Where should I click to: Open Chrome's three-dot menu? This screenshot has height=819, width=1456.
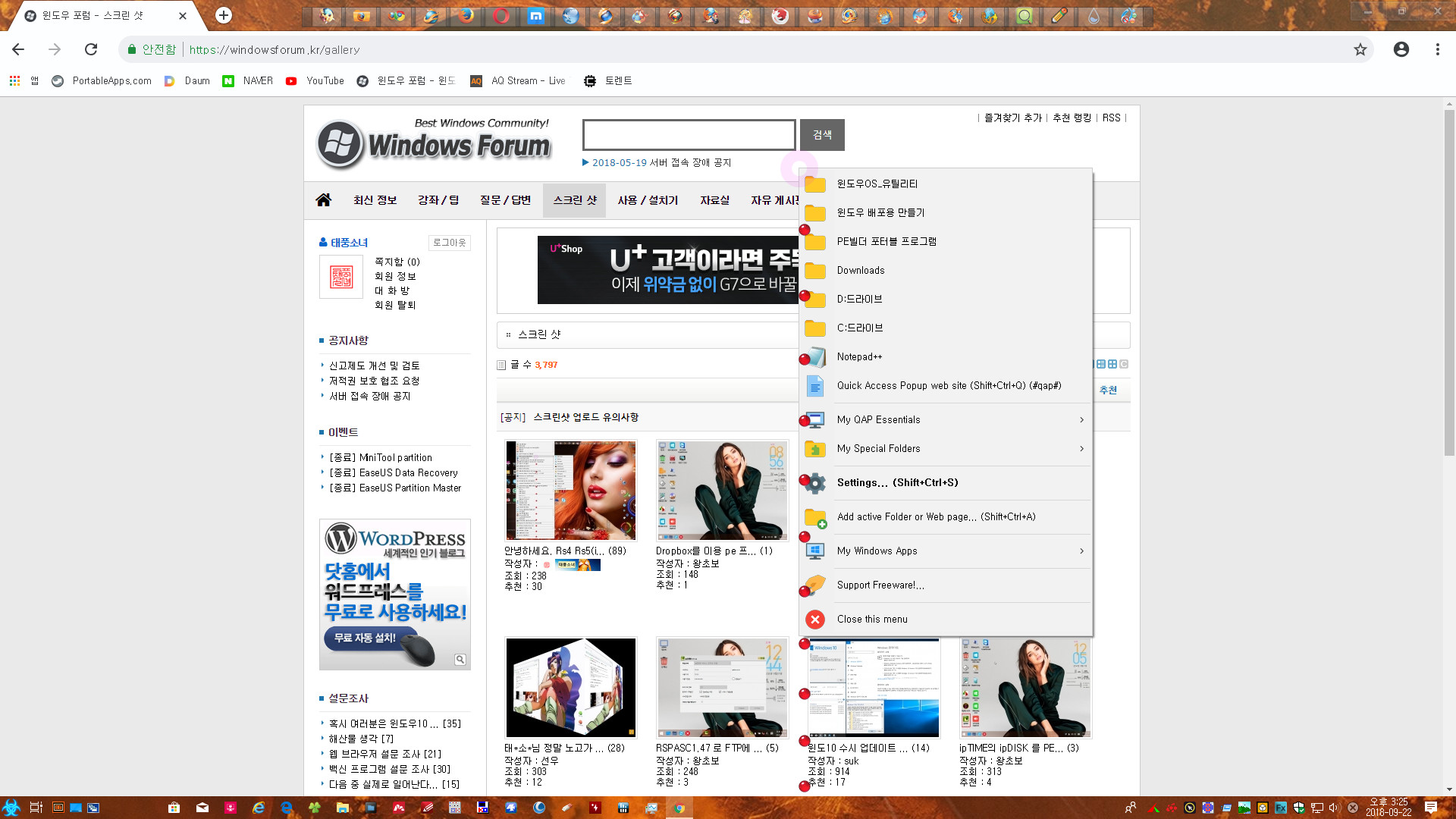click(1437, 49)
